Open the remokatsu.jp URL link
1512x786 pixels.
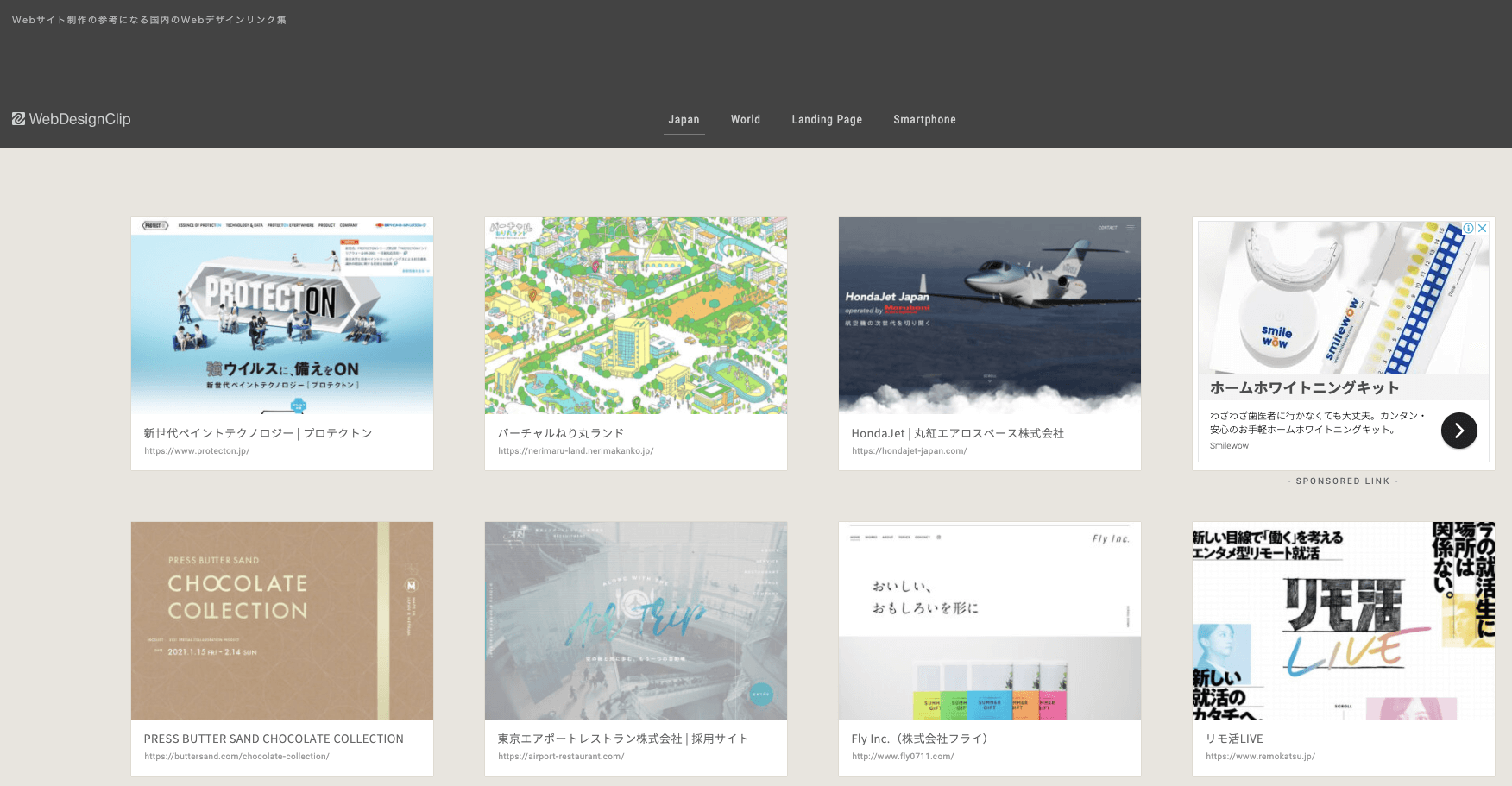1260,757
